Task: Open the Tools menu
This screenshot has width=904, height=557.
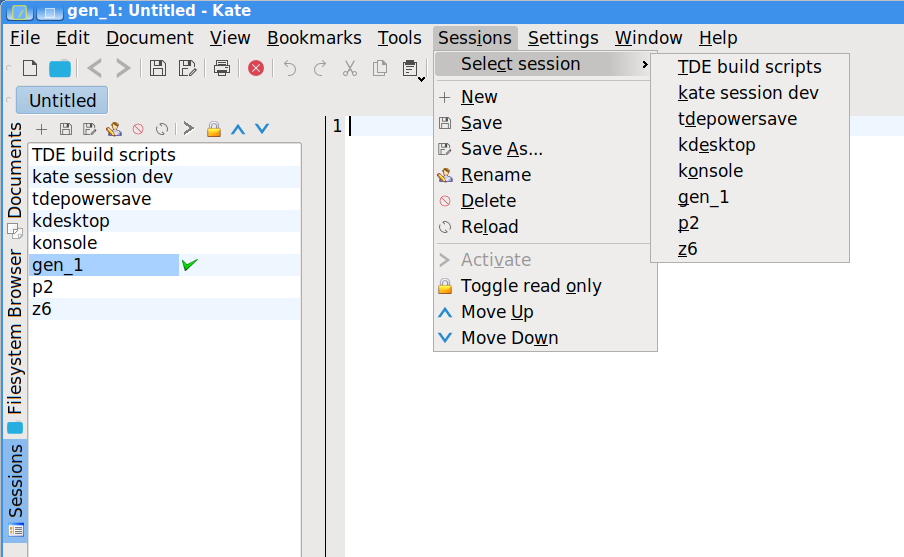Action: pos(400,38)
